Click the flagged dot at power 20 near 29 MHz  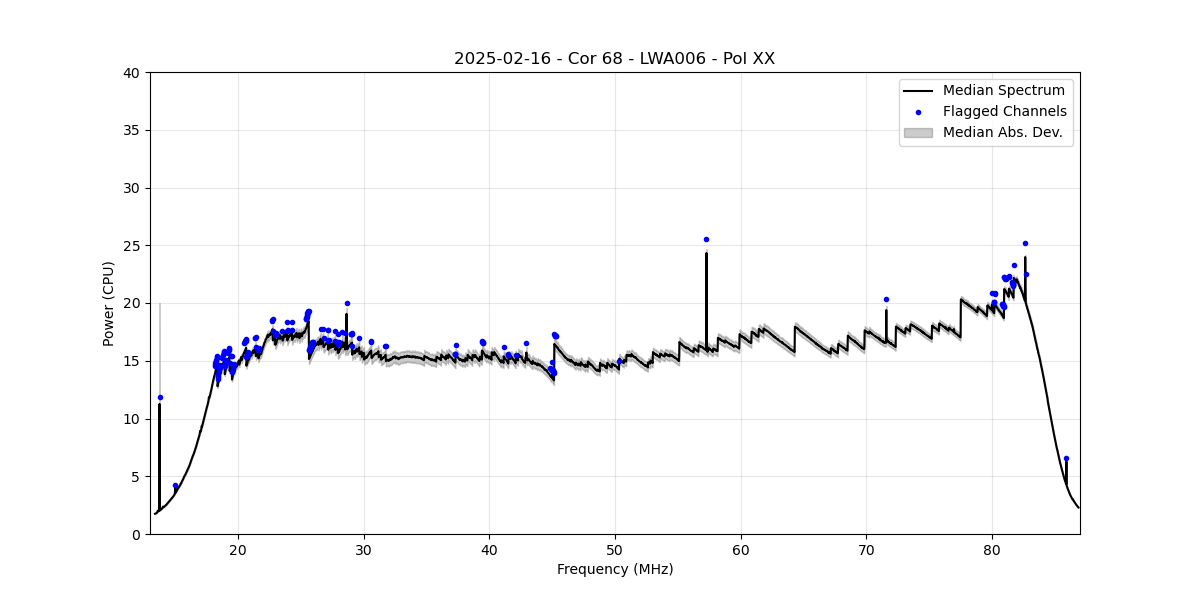click(x=347, y=303)
